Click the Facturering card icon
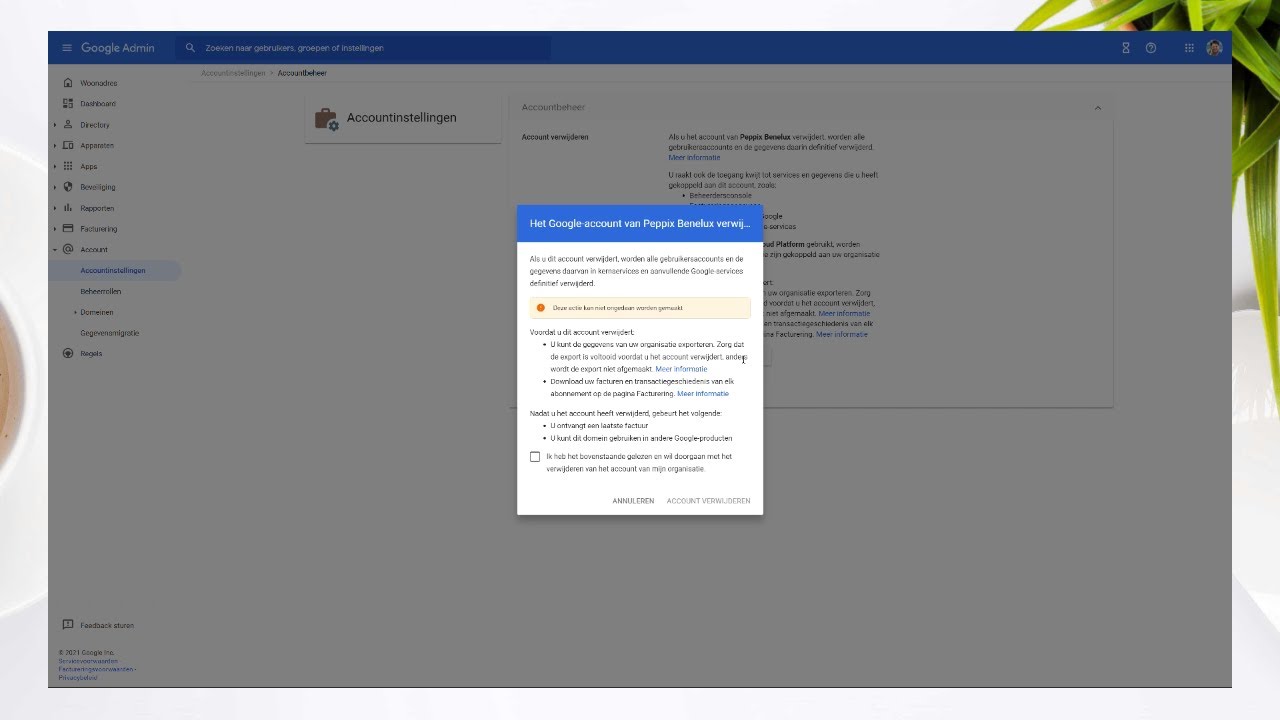This screenshot has width=1280, height=720. pos(68,229)
